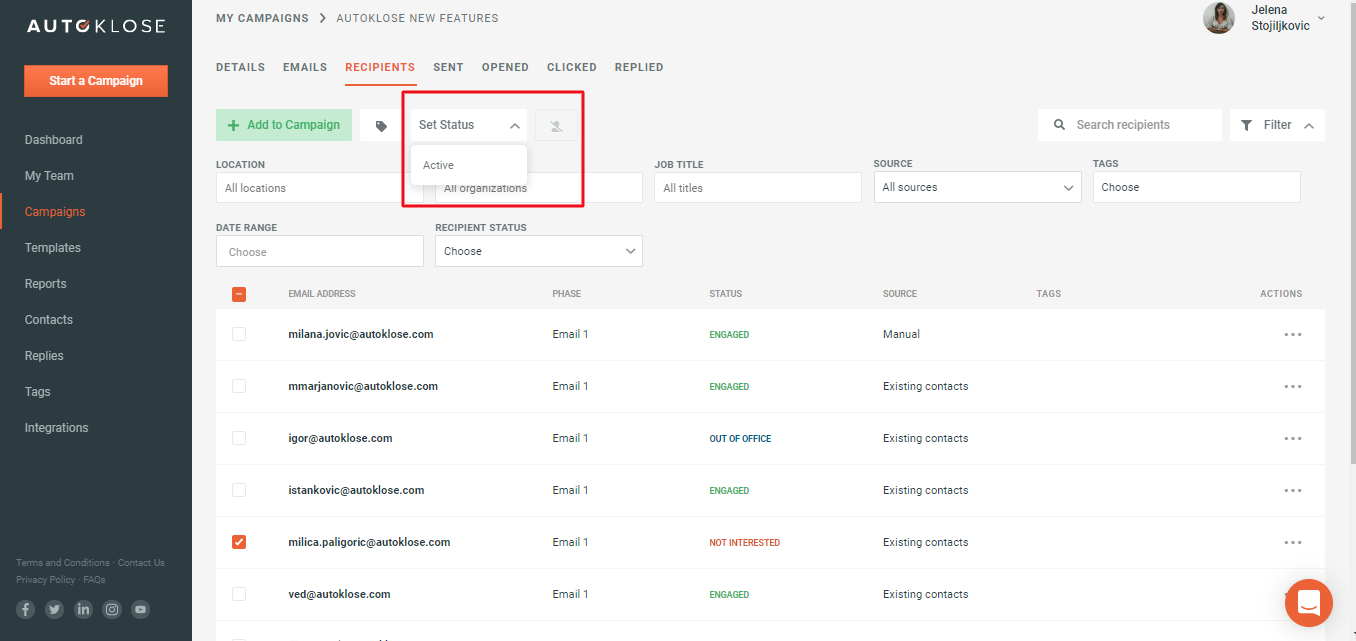Click the Email Address column header
Image resolution: width=1356 pixels, height=641 pixels.
322,294
